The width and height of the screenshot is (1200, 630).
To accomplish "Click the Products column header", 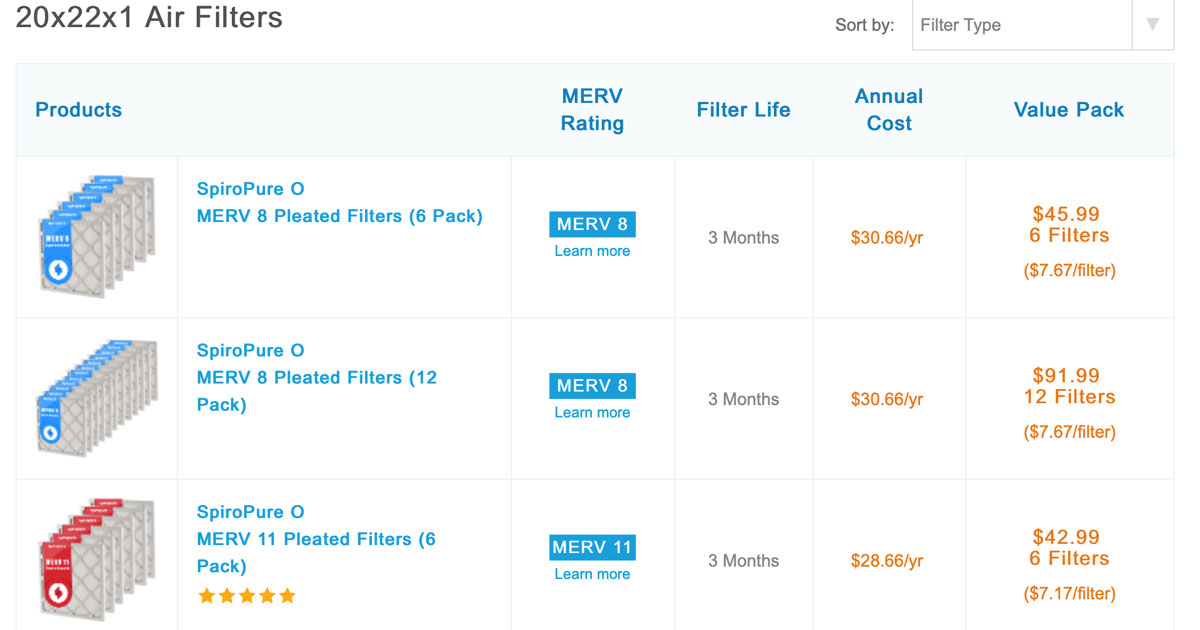I will click(78, 110).
